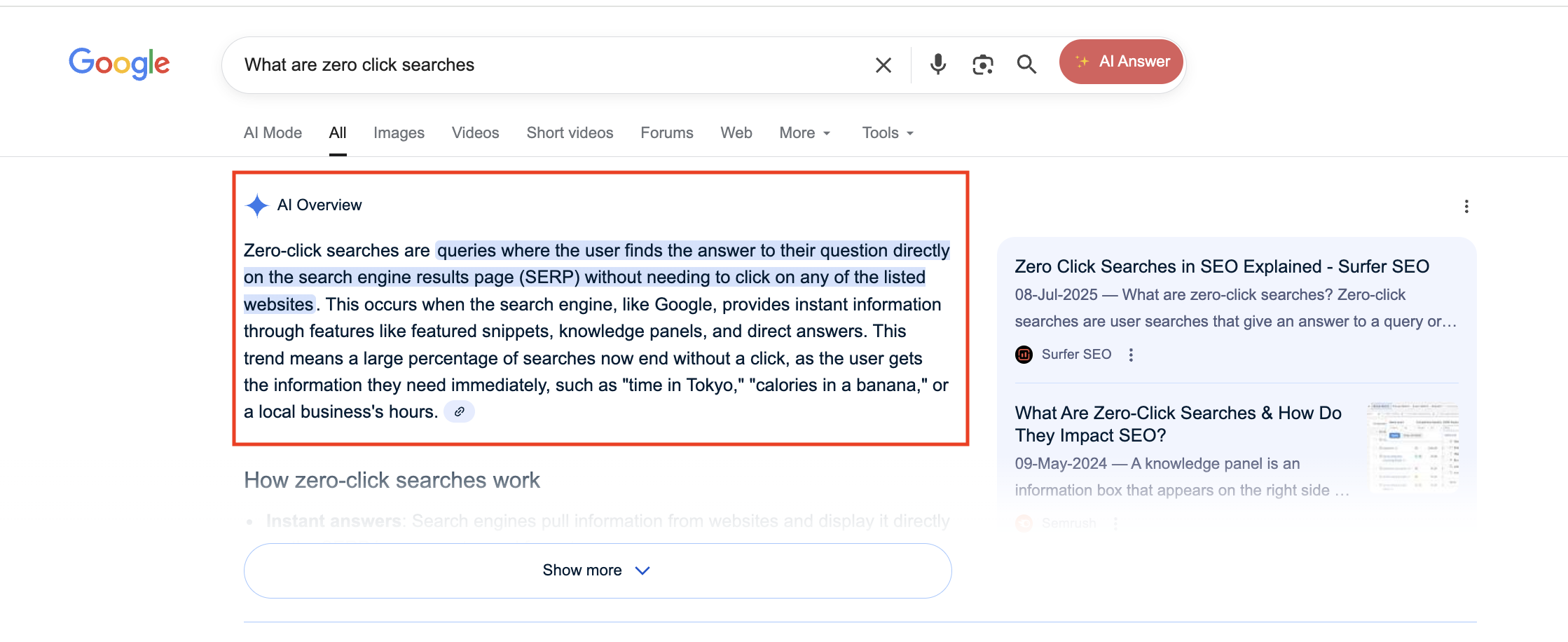
Task: Open the Zero Click Searches Surfer SEO result link
Action: [1222, 266]
